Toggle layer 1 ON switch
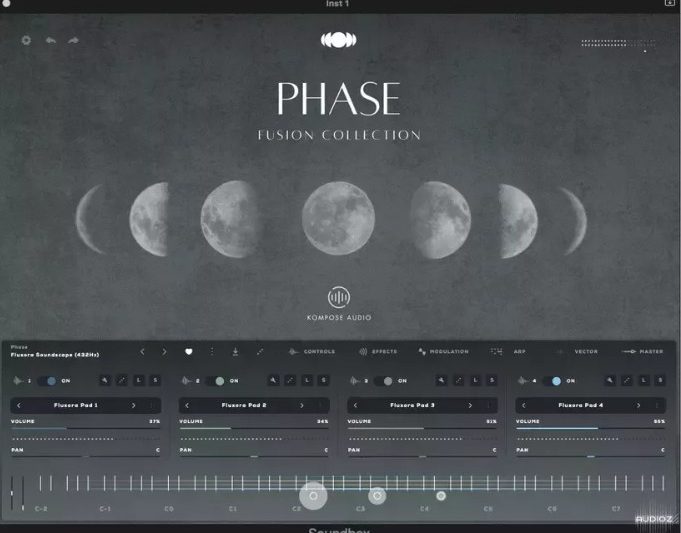Image resolution: width=681 pixels, height=533 pixels. pos(47,381)
